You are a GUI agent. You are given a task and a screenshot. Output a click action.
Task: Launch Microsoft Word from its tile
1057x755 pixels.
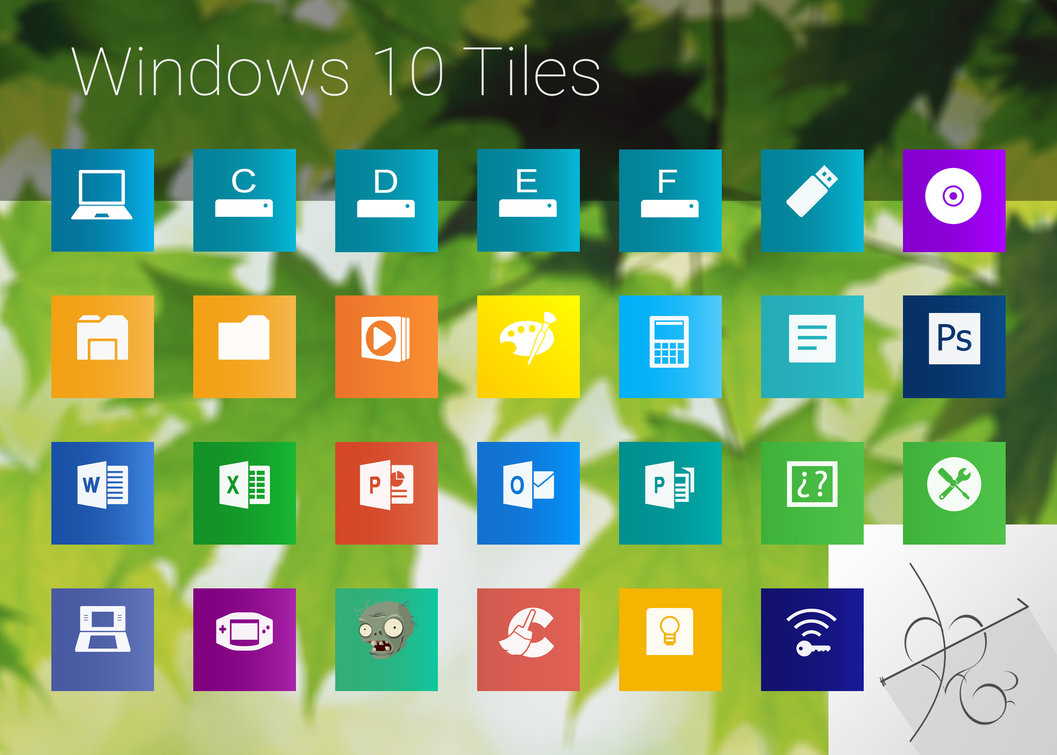102,493
